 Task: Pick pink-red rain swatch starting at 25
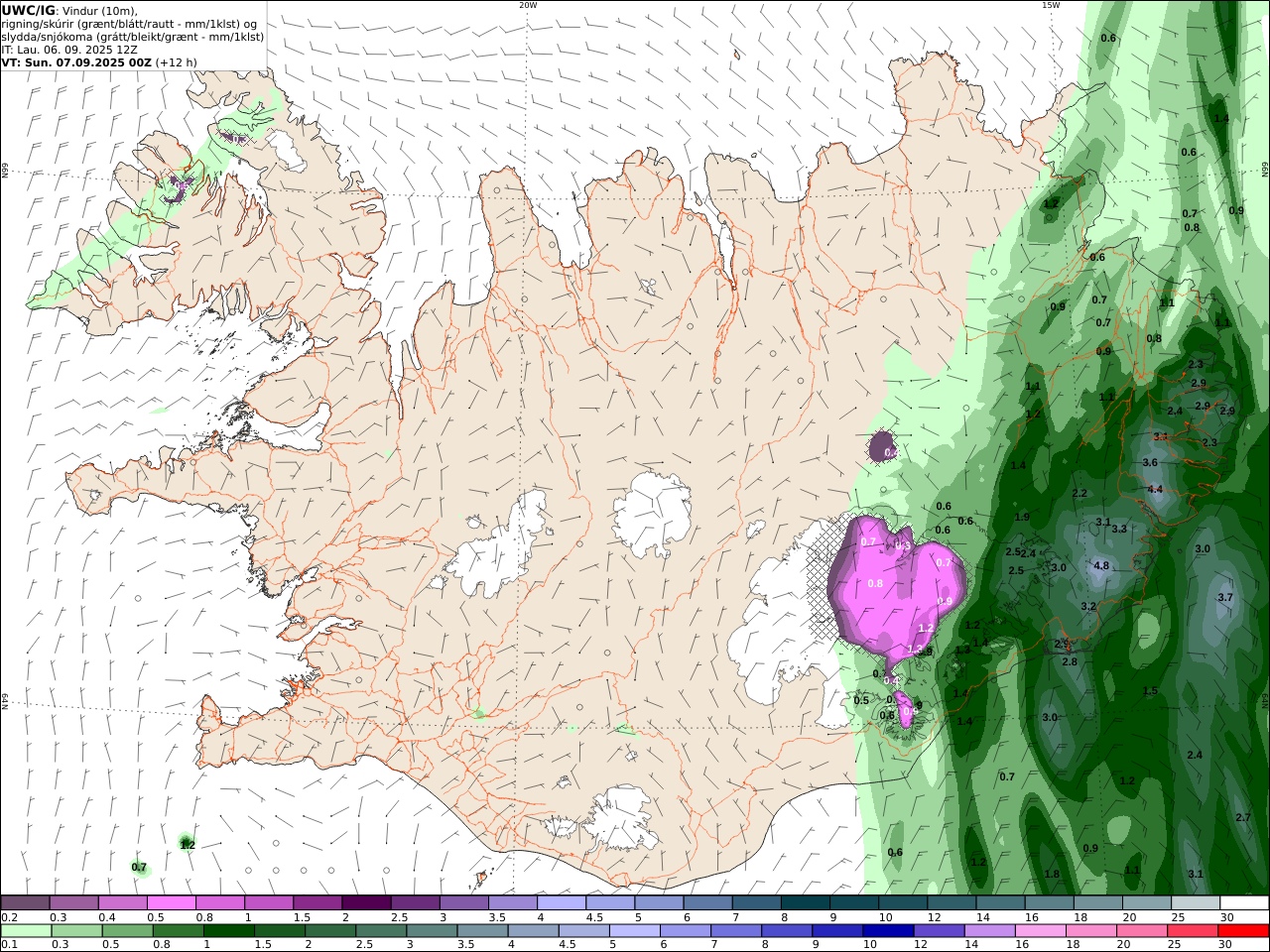point(1194,931)
